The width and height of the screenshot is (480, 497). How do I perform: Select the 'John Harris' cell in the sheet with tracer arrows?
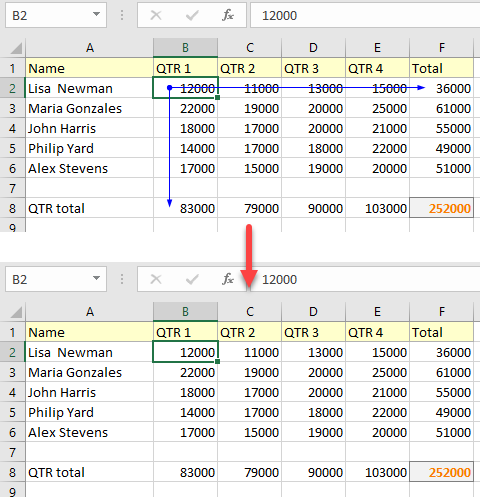click(89, 128)
